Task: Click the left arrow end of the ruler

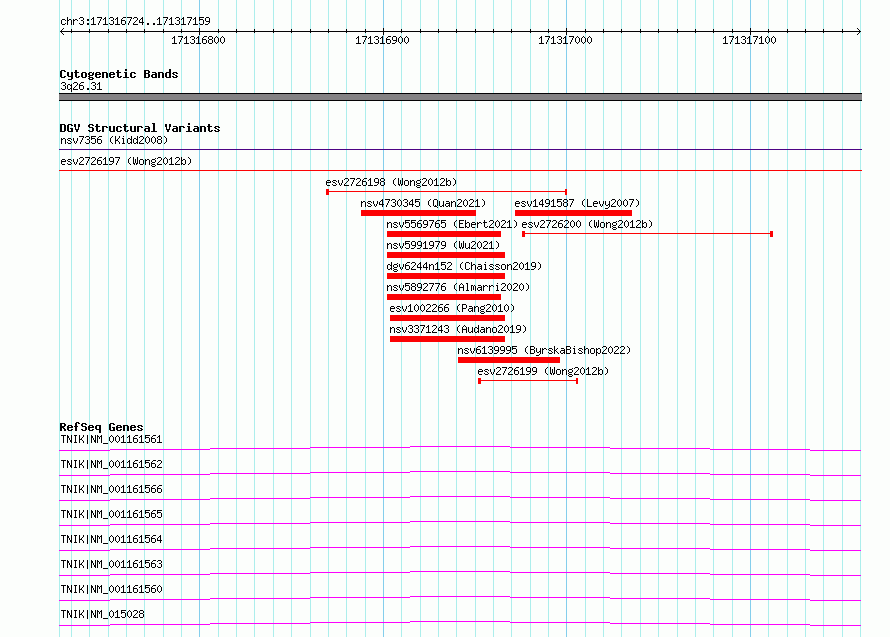Action: click(x=62, y=31)
